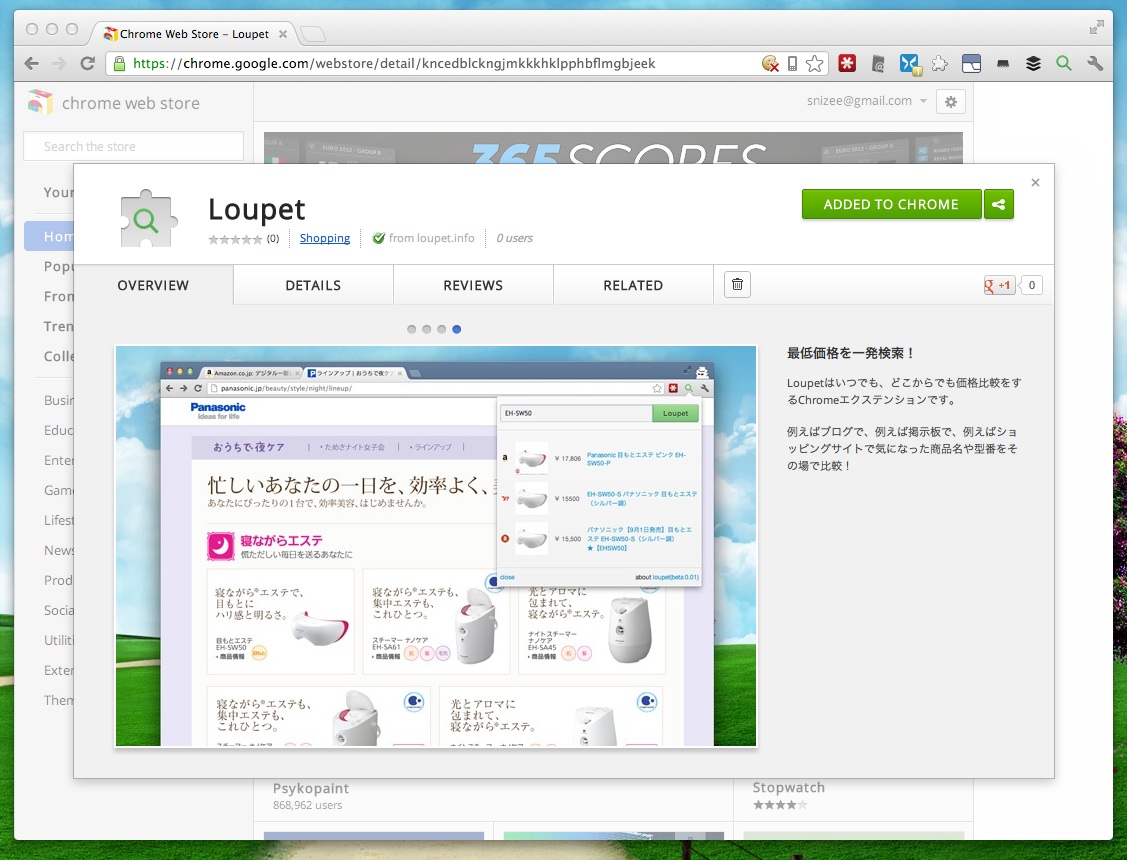
Task: Click the blue tabbed window extension icon
Action: pyautogui.click(x=971, y=64)
